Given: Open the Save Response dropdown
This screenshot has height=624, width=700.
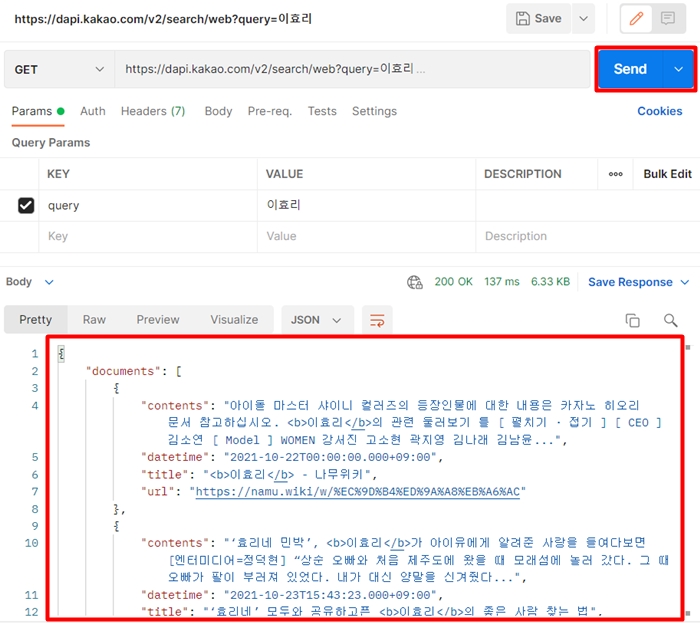Looking at the screenshot, I should (x=638, y=282).
